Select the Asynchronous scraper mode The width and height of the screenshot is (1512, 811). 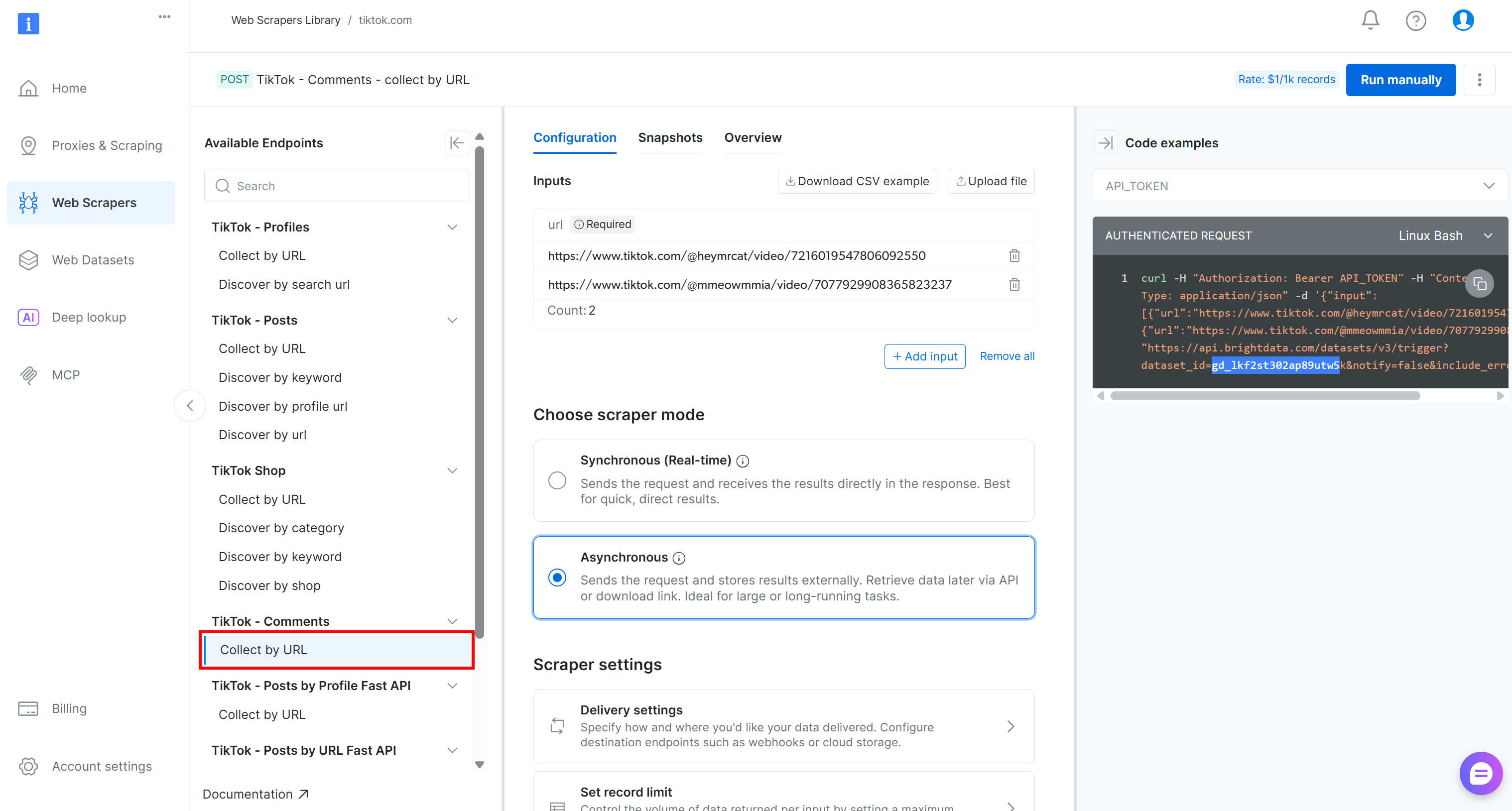click(556, 578)
